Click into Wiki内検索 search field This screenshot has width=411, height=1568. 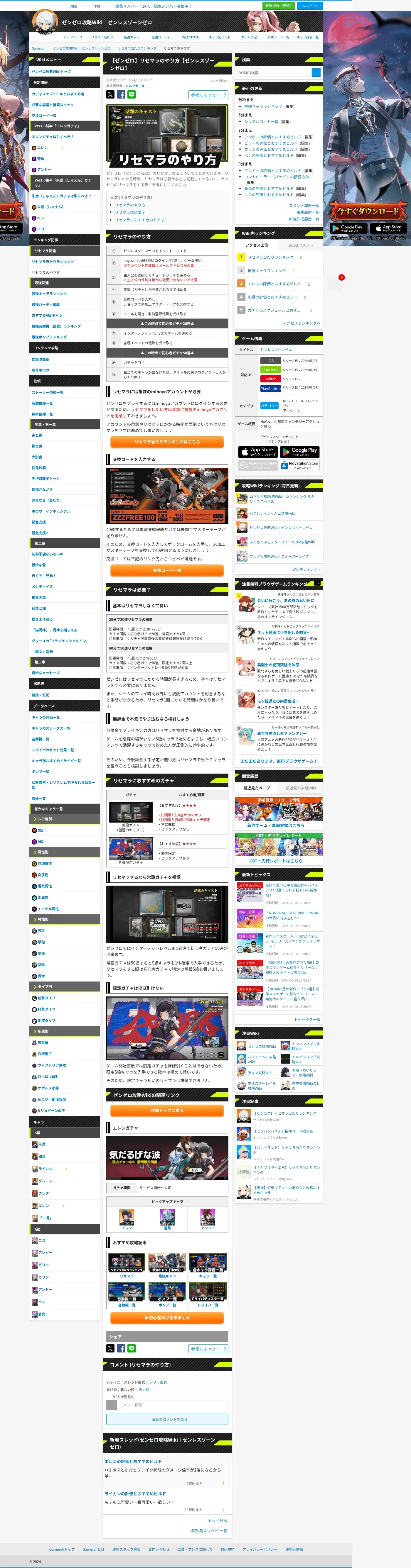(274, 72)
